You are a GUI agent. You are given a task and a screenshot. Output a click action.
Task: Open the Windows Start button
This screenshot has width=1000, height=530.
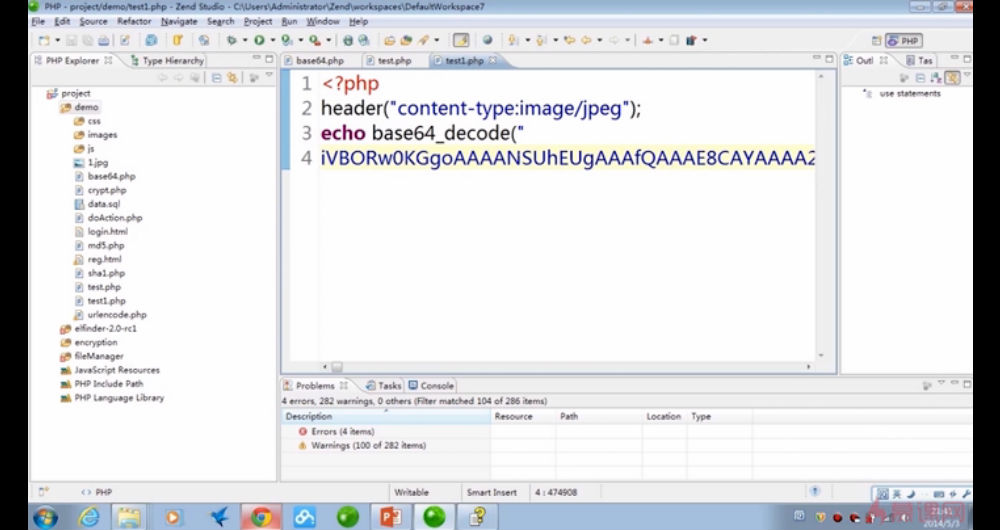point(45,517)
